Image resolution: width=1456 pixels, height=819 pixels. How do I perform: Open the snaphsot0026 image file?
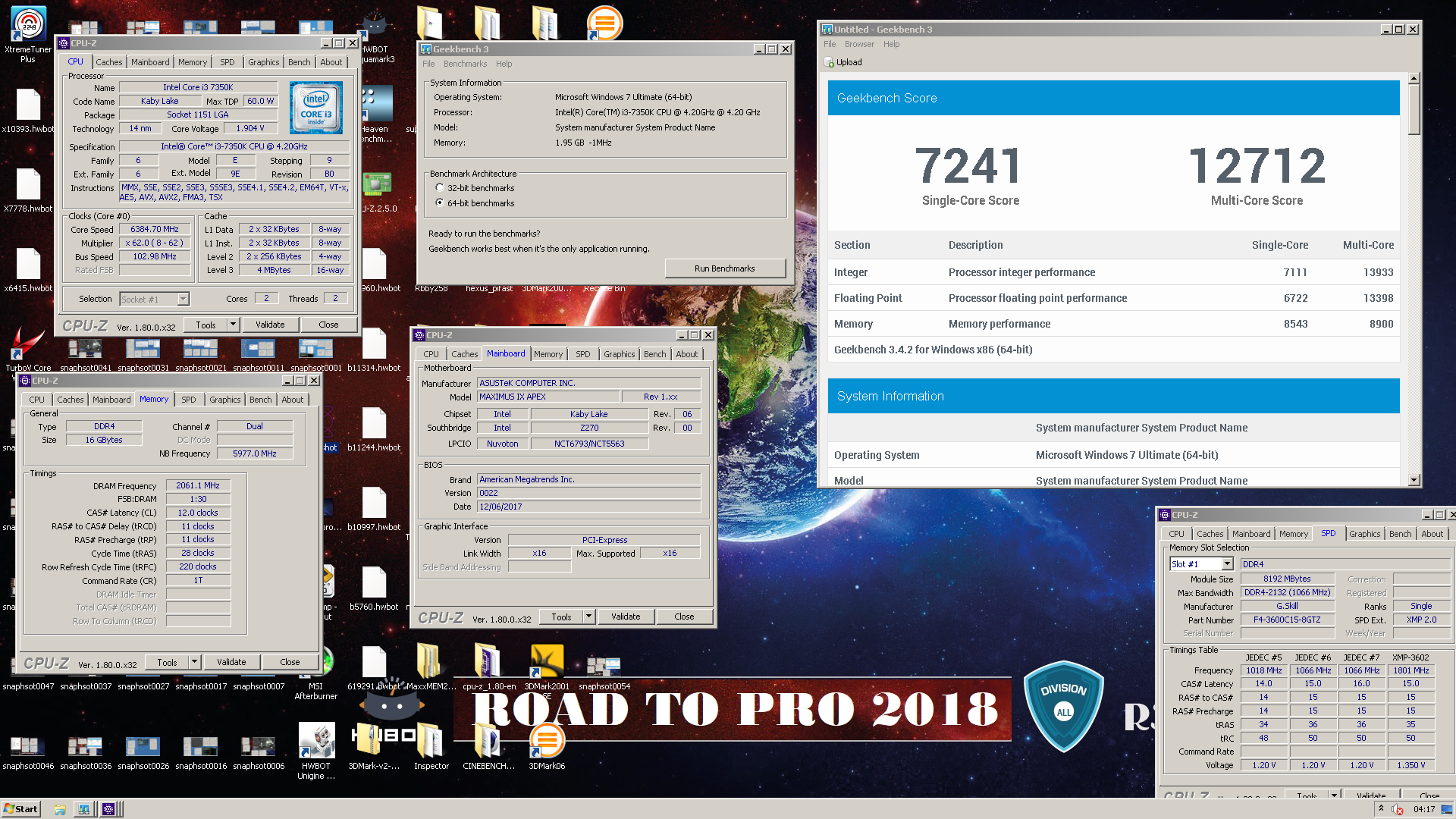point(143,751)
